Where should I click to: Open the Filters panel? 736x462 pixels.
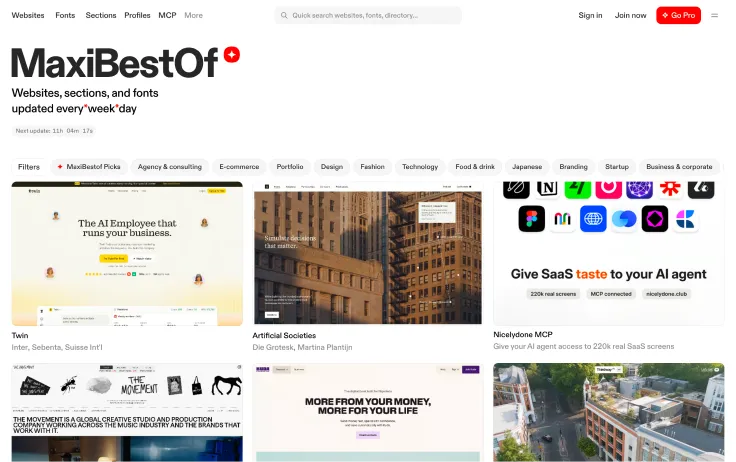click(x=29, y=167)
